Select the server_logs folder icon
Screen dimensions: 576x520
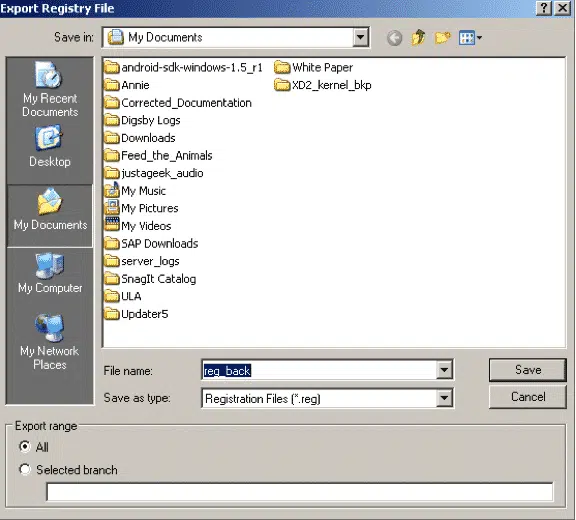tap(112, 261)
